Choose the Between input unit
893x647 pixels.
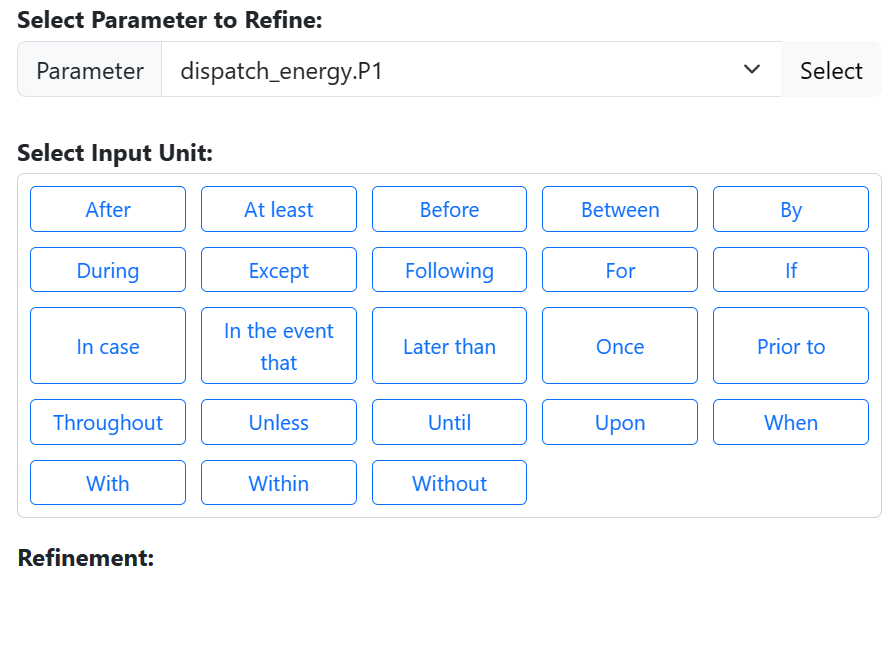point(620,209)
